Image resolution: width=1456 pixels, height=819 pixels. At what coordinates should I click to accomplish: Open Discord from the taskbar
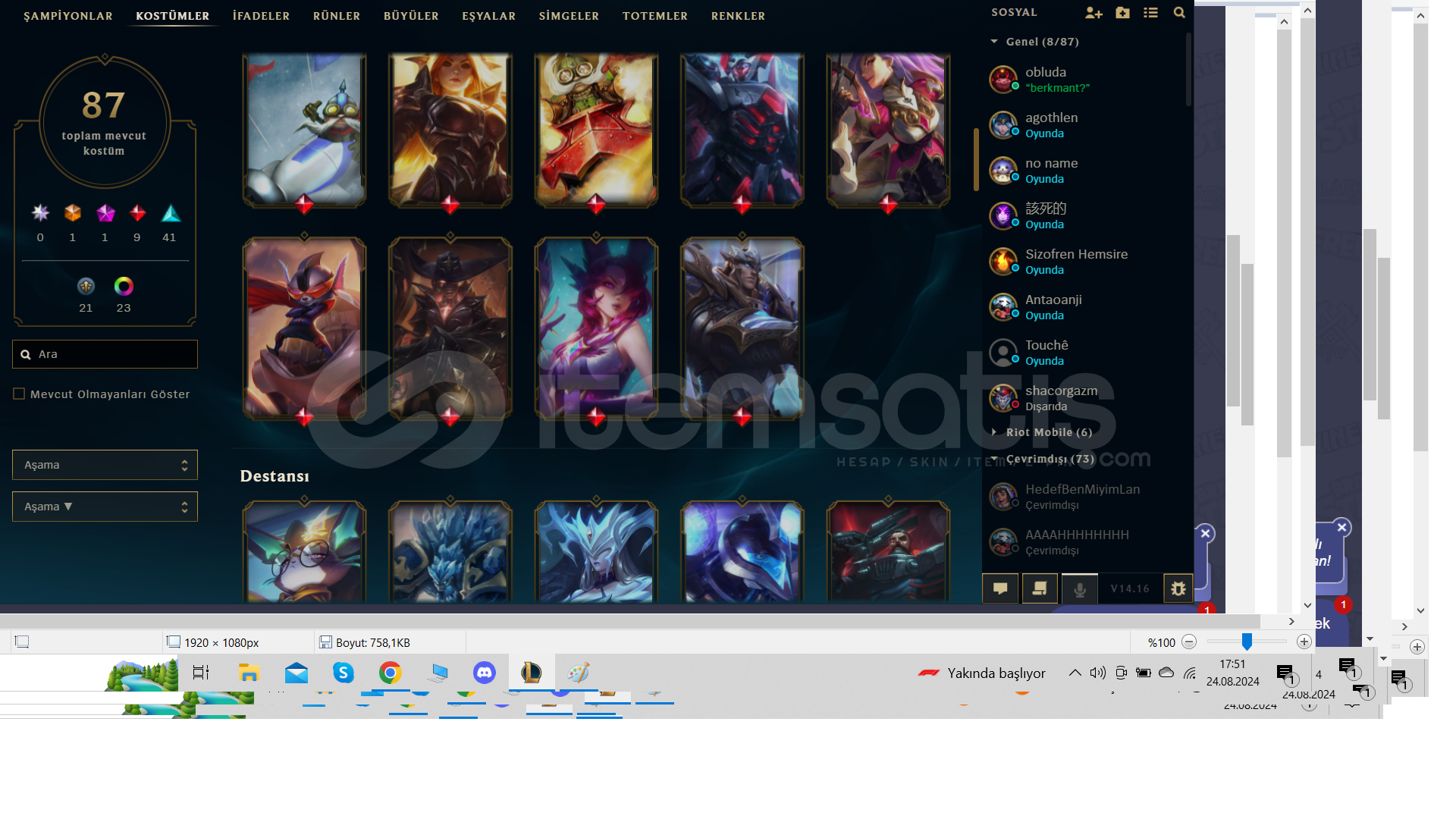pyautogui.click(x=484, y=673)
